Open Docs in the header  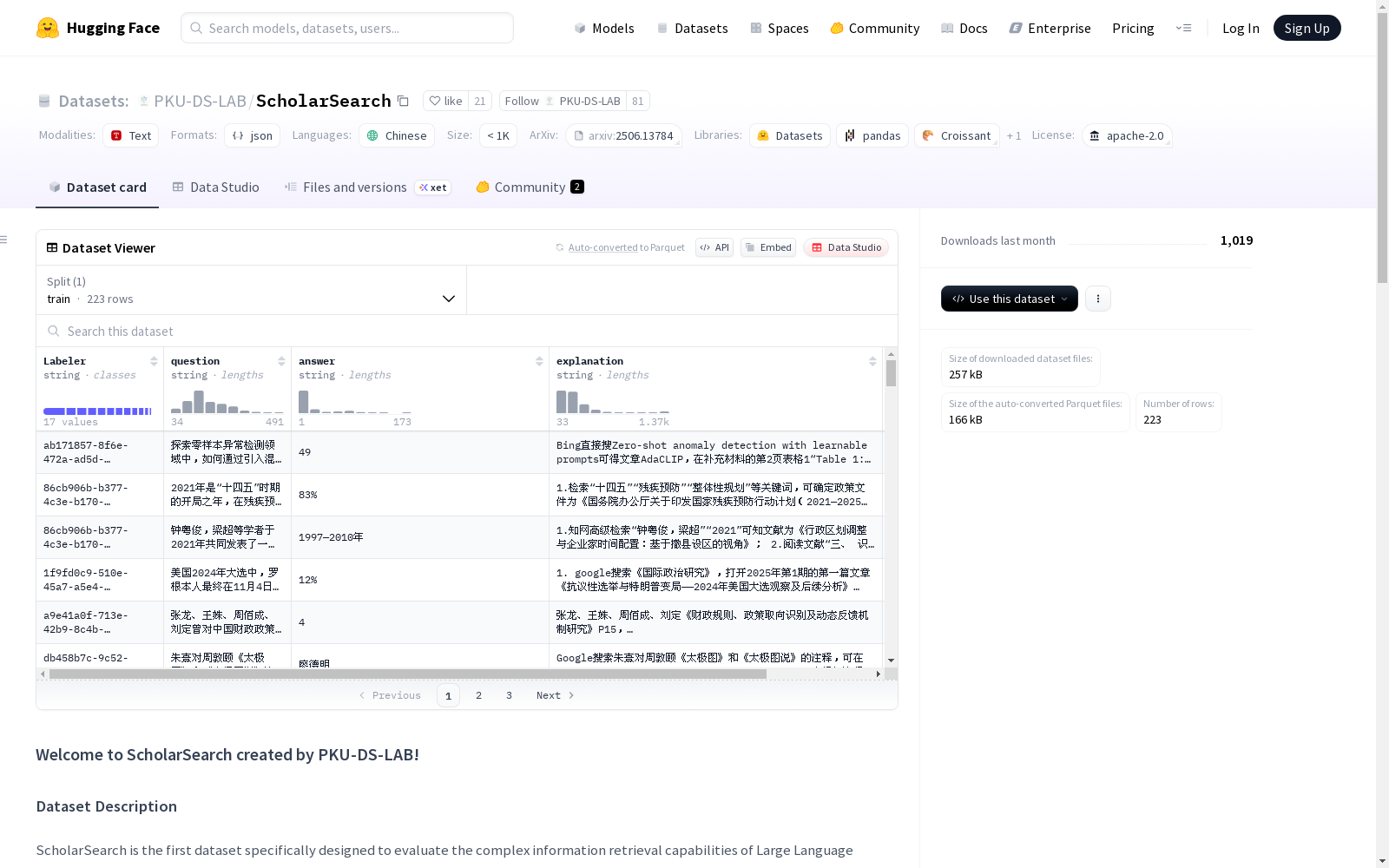tap(964, 28)
